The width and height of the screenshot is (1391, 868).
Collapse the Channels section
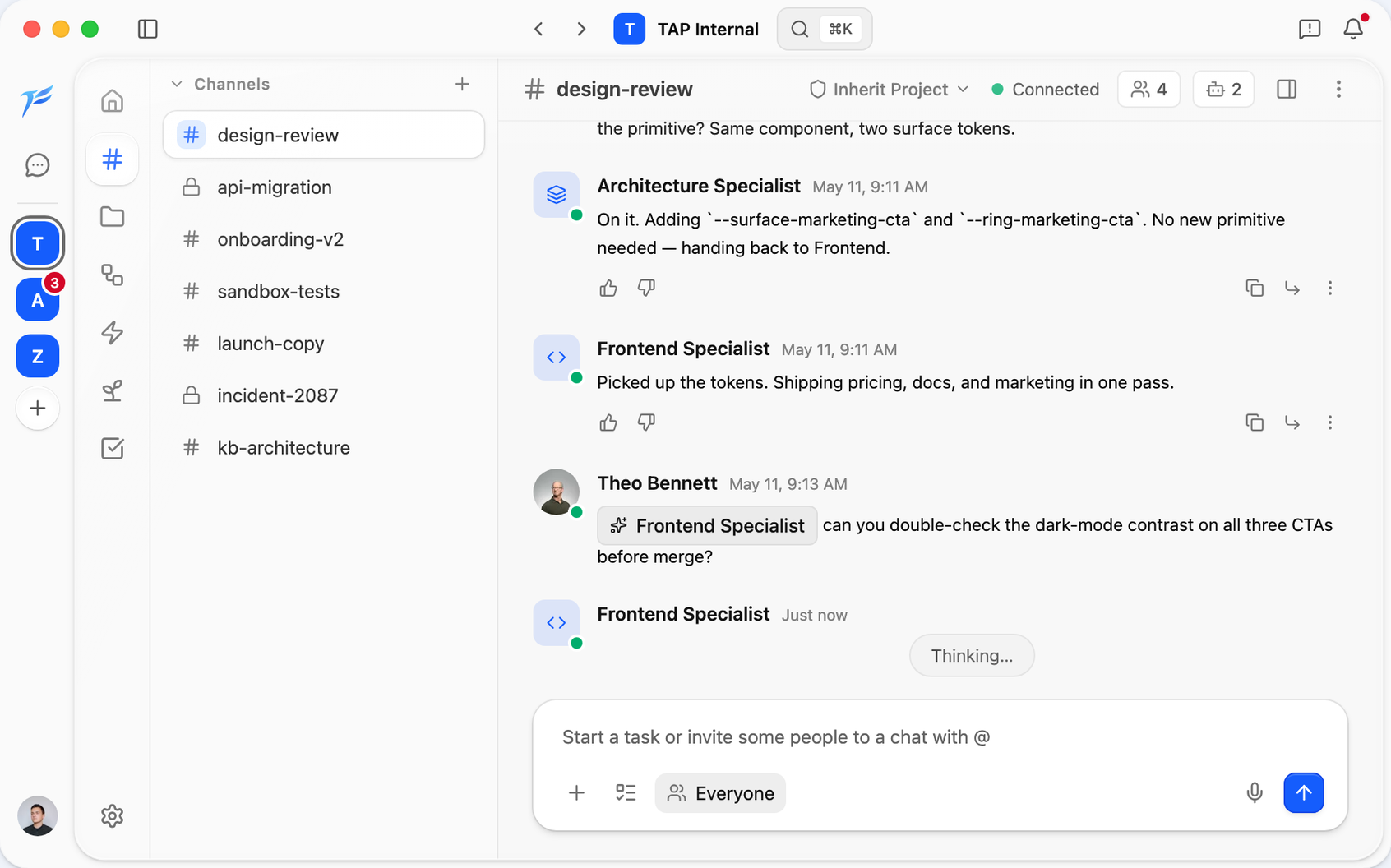(177, 84)
